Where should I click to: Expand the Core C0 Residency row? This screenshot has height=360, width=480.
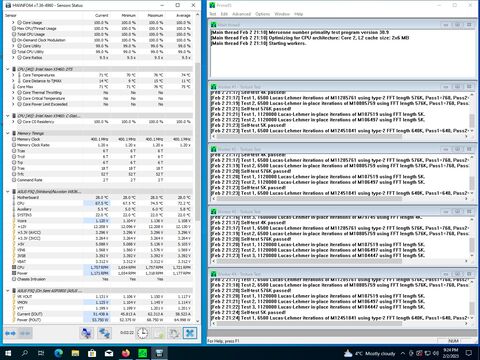coord(13,122)
